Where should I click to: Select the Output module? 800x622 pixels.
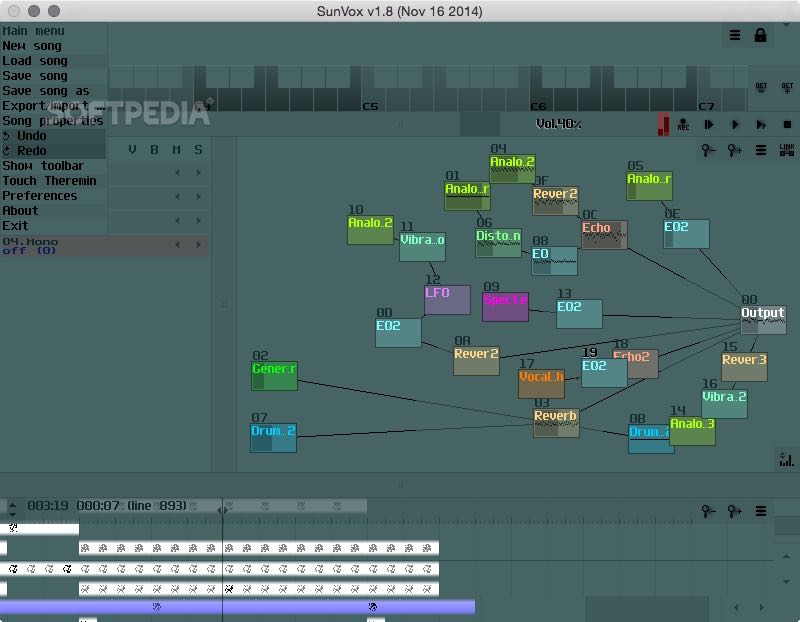click(763, 319)
